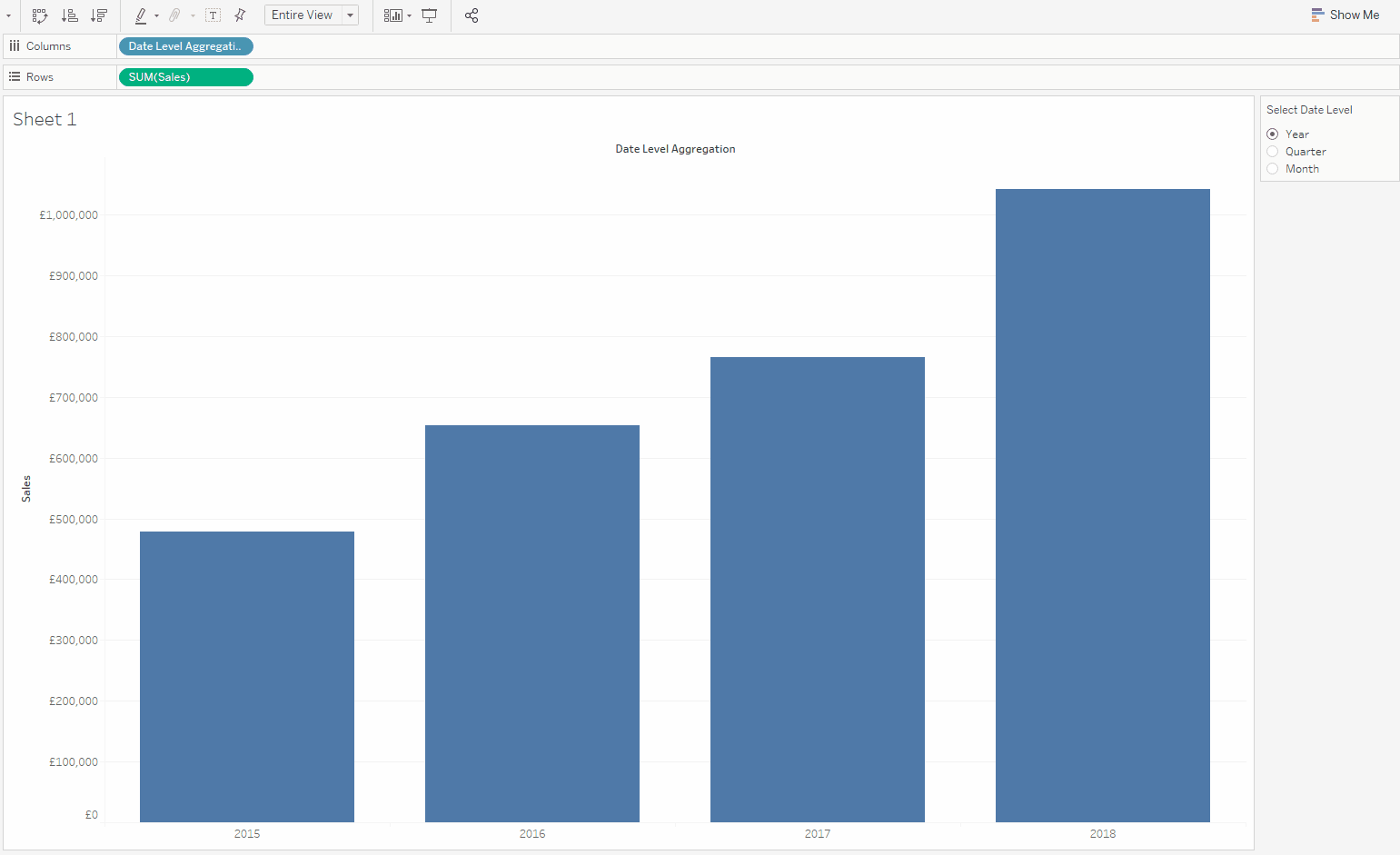Click the Fix Axes pin icon
The height and width of the screenshot is (855, 1400).
click(240, 15)
